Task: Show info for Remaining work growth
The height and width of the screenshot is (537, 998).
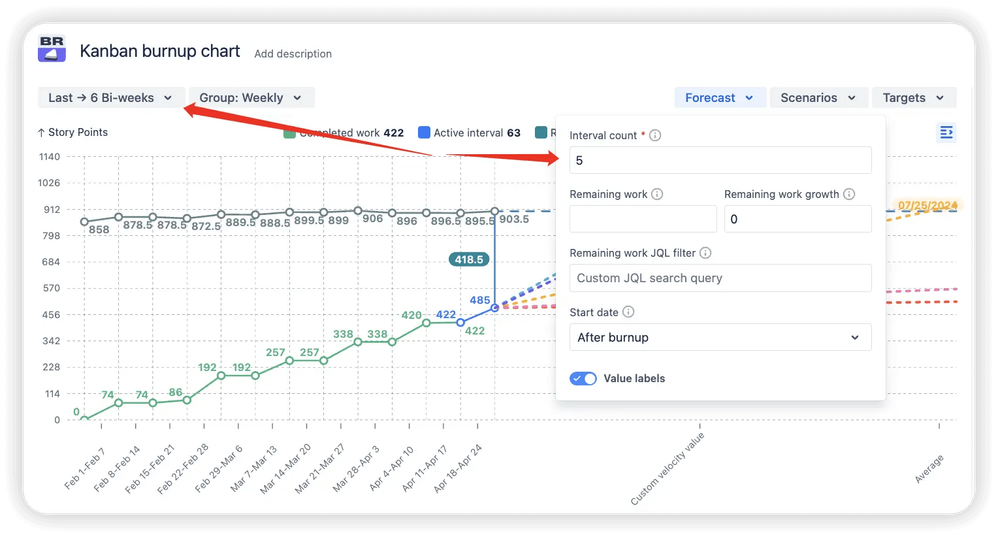Action: [849, 194]
